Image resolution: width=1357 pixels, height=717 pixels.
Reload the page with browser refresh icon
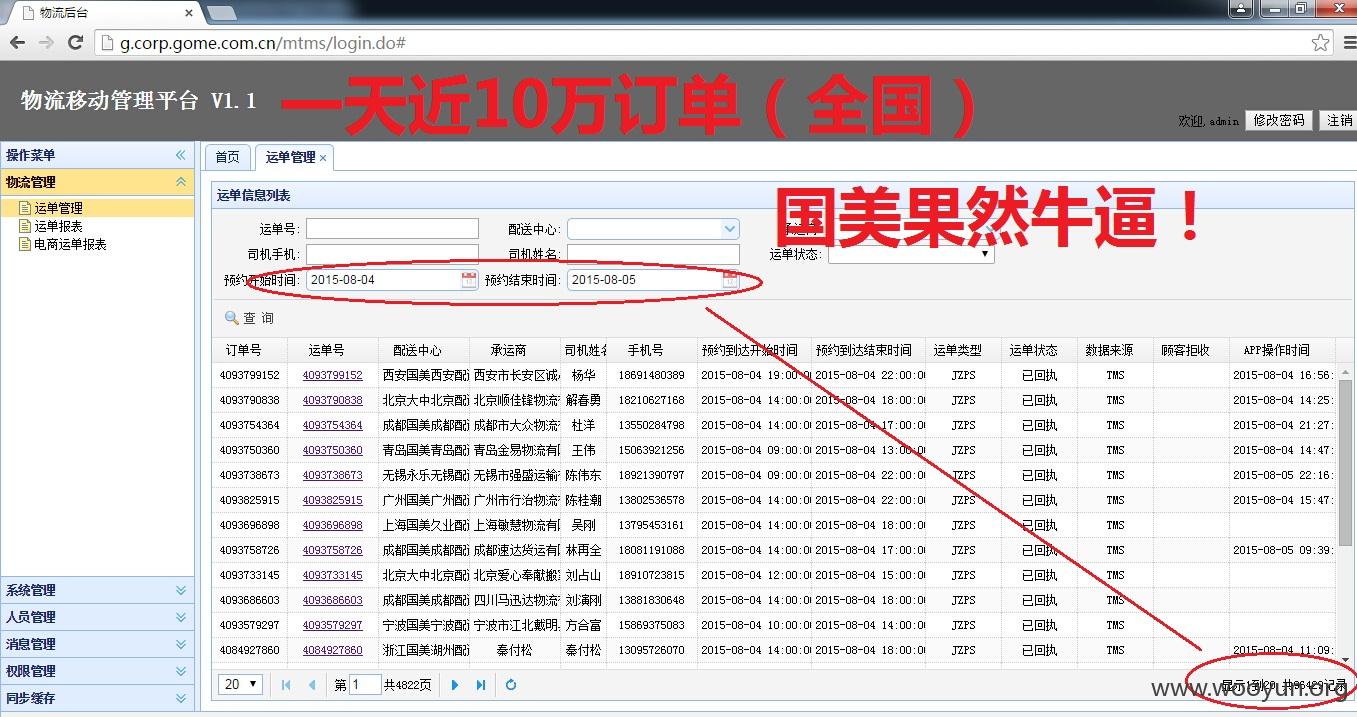click(75, 43)
